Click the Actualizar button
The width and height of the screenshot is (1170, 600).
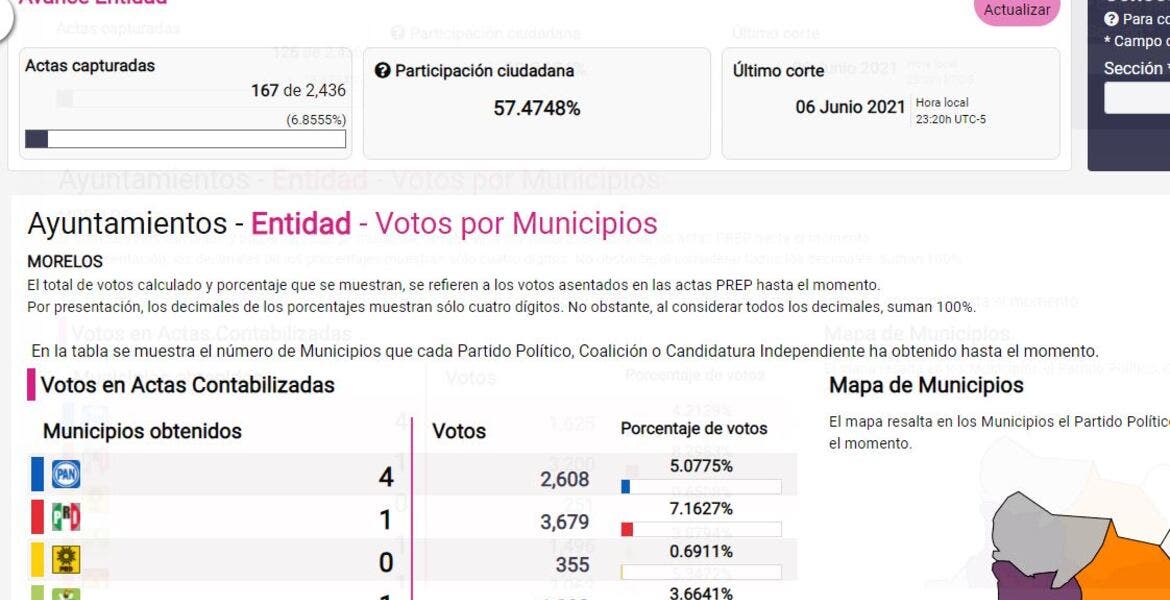click(1016, 10)
